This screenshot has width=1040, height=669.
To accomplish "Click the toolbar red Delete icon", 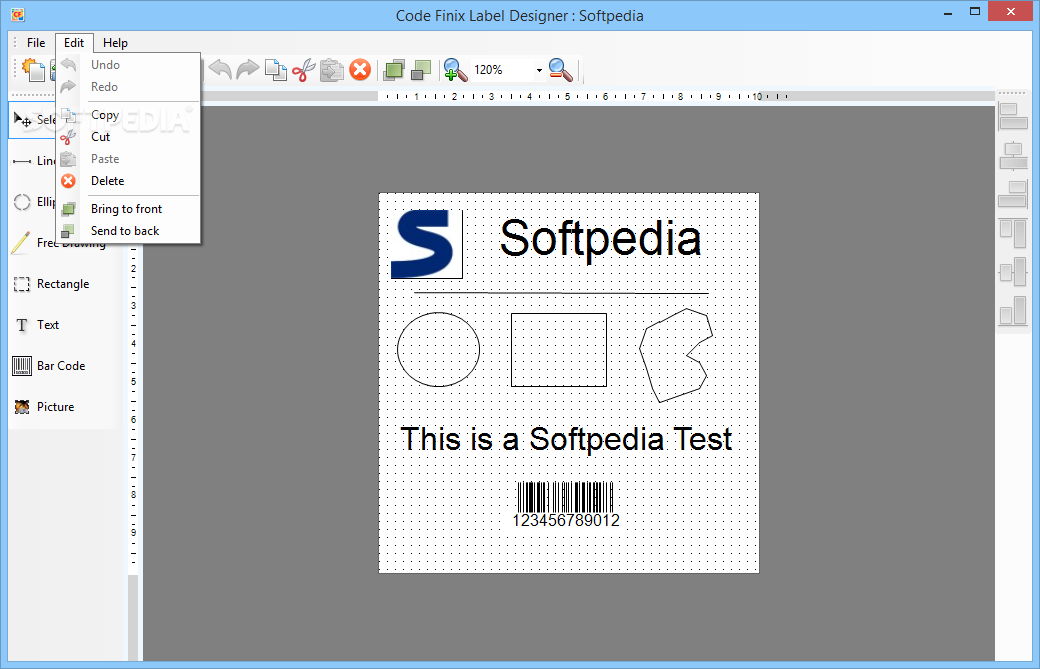I will [x=360, y=70].
